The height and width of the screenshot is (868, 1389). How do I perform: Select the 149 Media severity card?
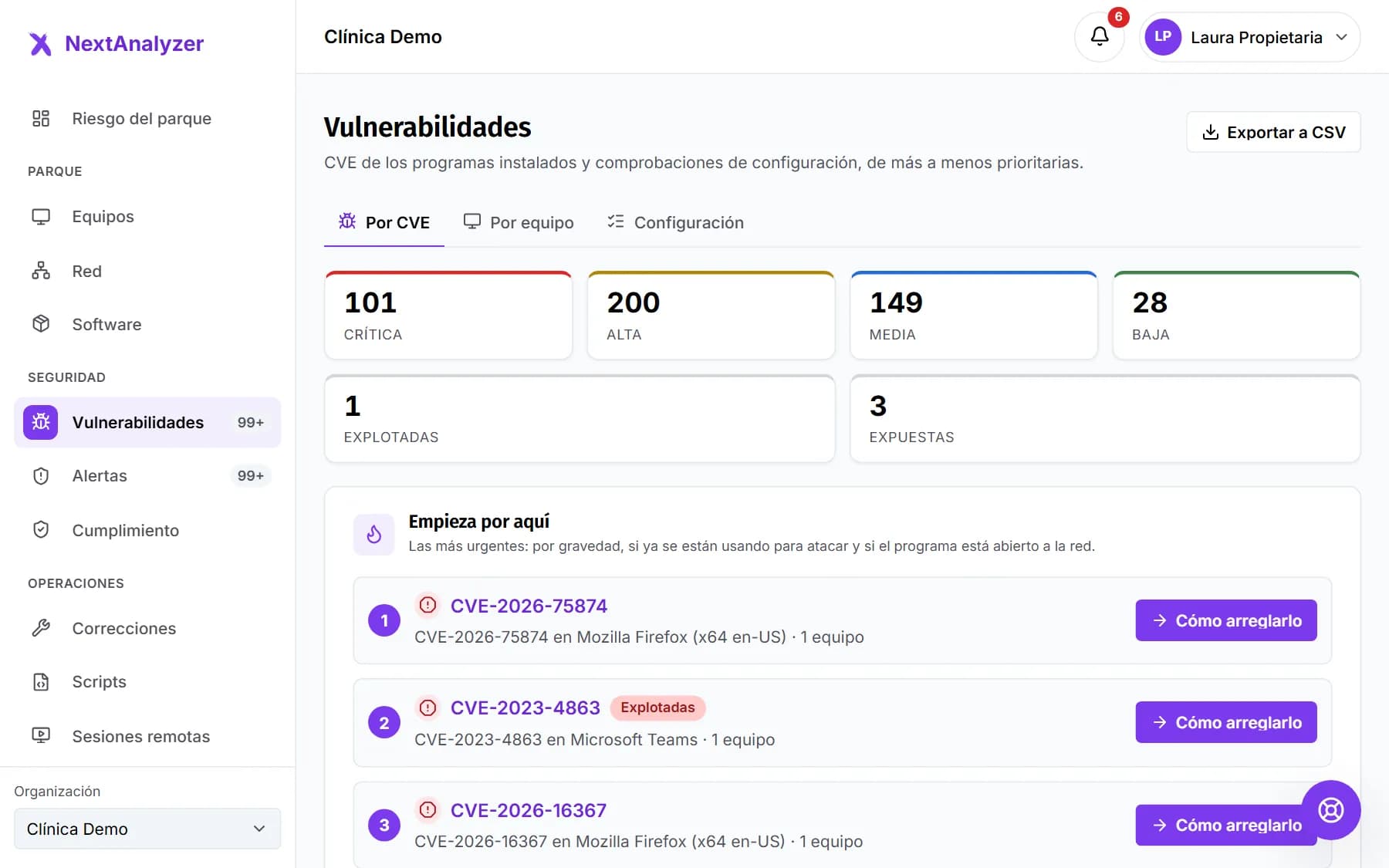[x=974, y=316]
